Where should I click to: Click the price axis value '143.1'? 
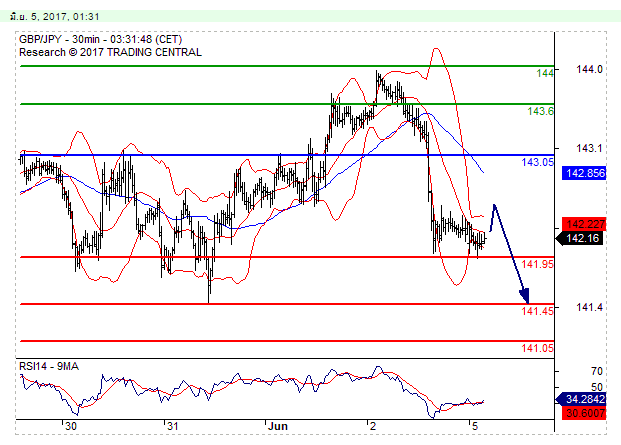589,148
